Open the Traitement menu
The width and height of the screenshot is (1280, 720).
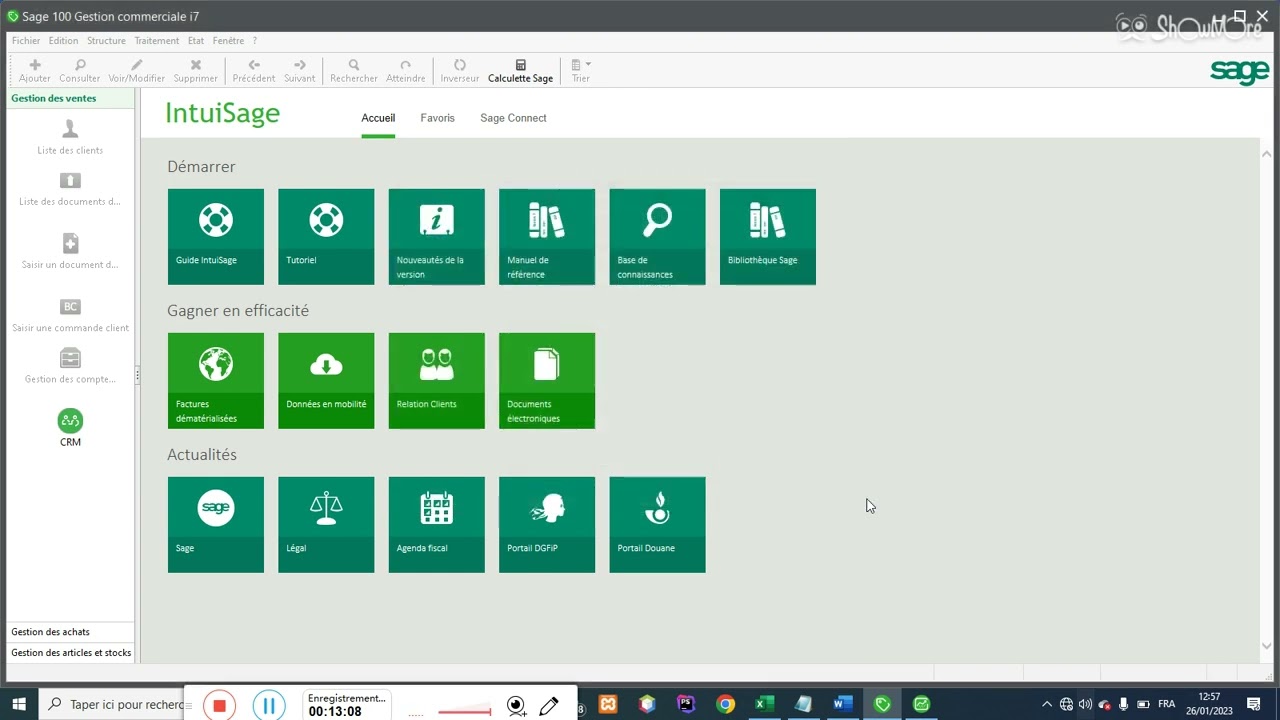tap(157, 41)
